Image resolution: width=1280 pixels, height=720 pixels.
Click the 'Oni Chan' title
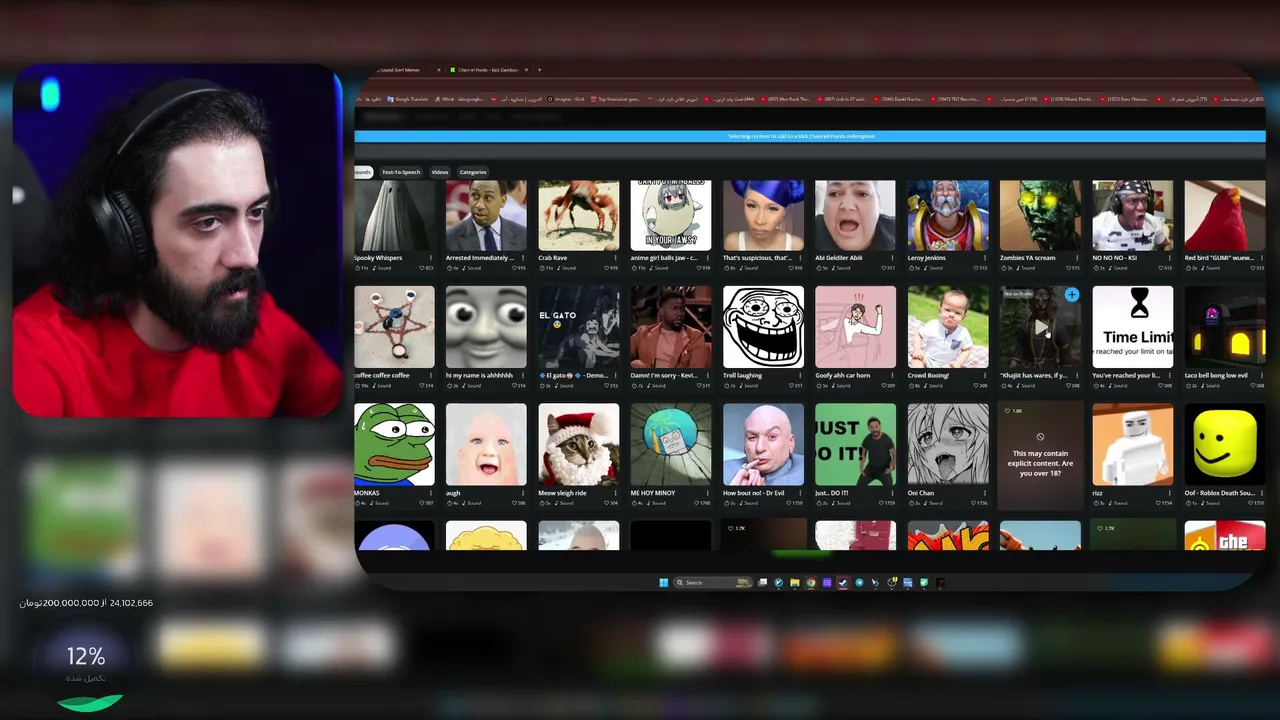(x=921, y=493)
